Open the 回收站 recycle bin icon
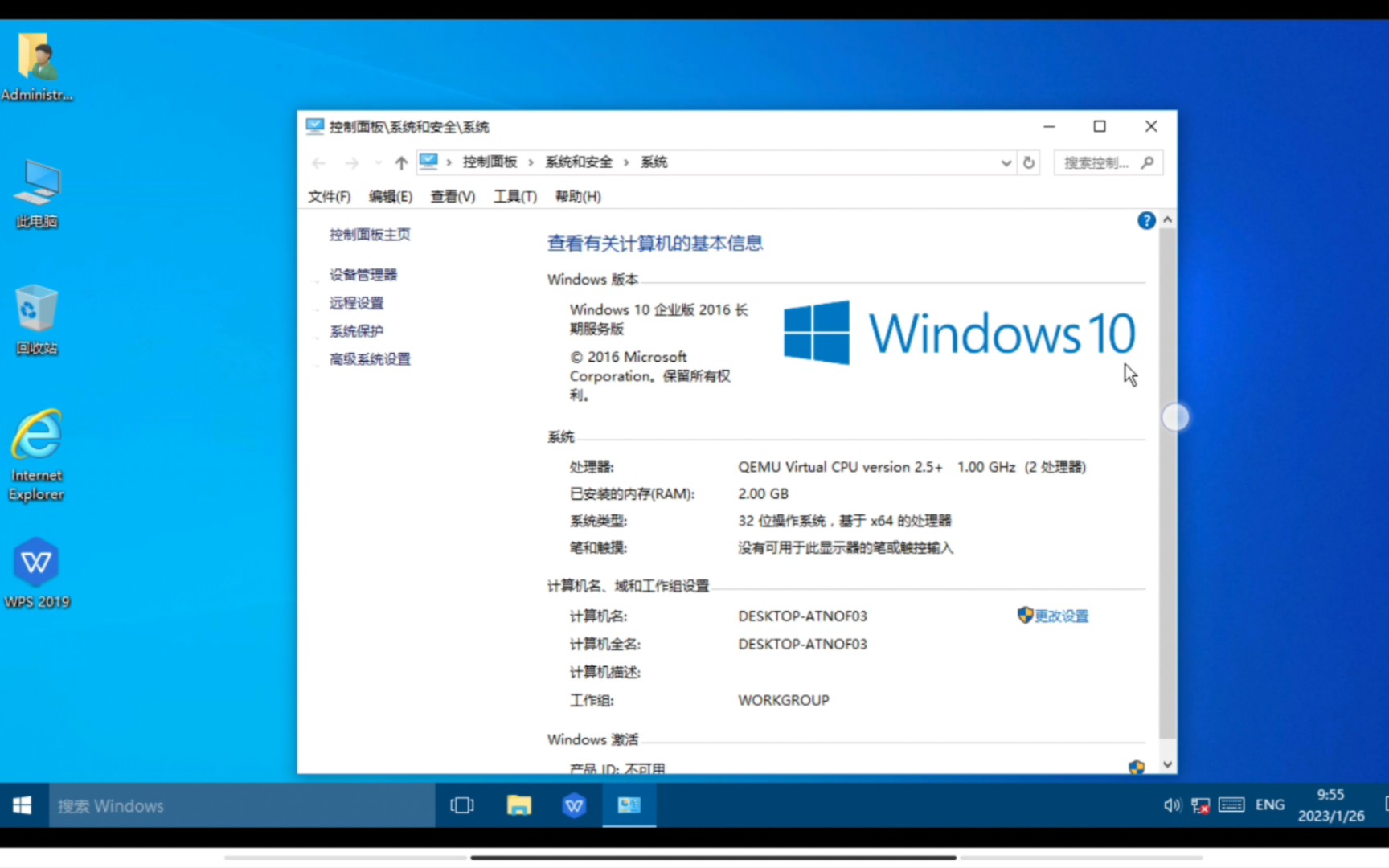The height and width of the screenshot is (868, 1389). (36, 320)
